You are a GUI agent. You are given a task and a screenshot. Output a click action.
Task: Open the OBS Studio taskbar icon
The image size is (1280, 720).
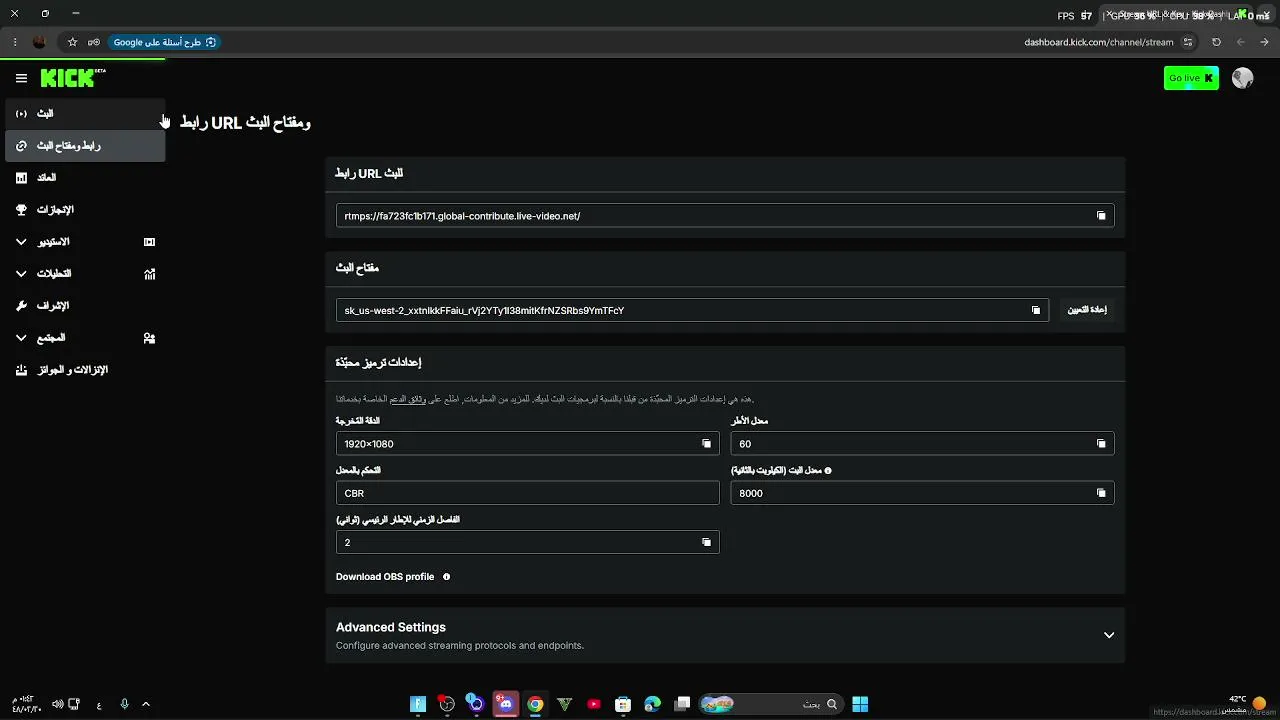coord(447,704)
